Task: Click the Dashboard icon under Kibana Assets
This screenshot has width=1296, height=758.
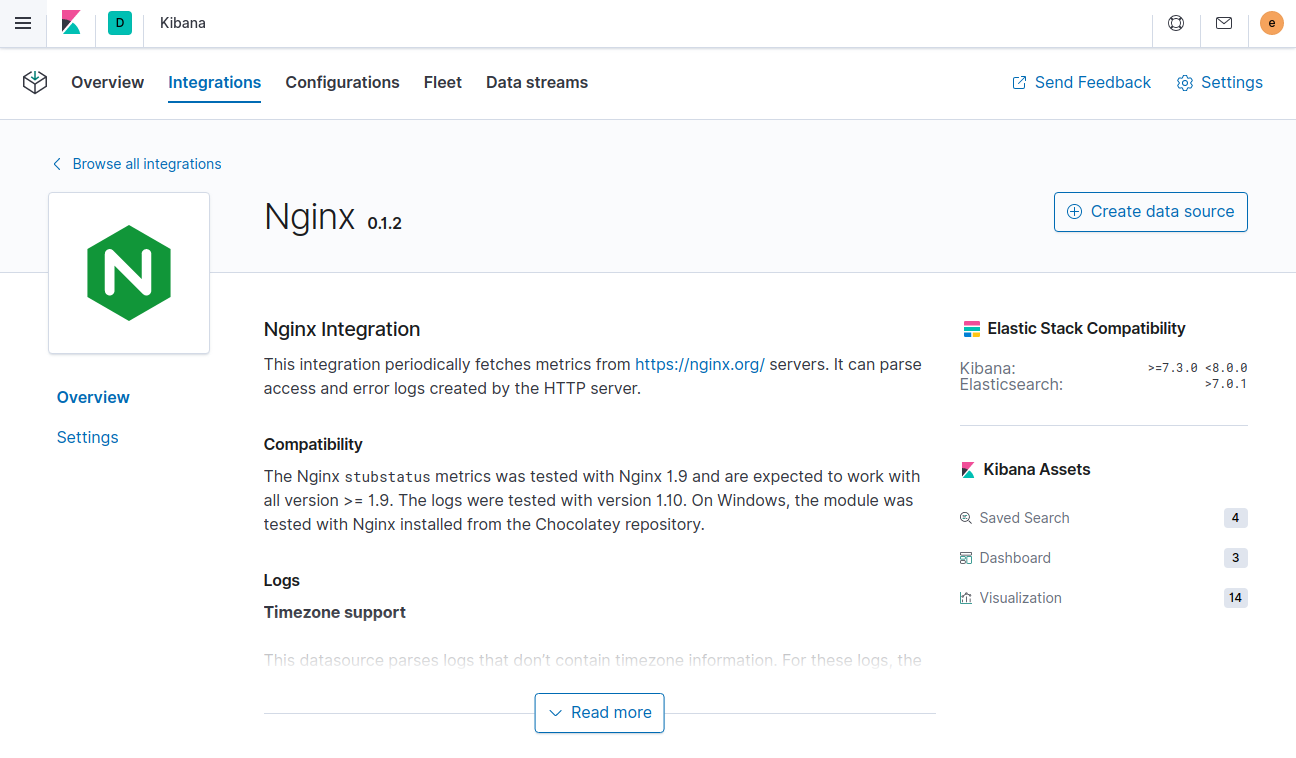Action: pos(965,557)
